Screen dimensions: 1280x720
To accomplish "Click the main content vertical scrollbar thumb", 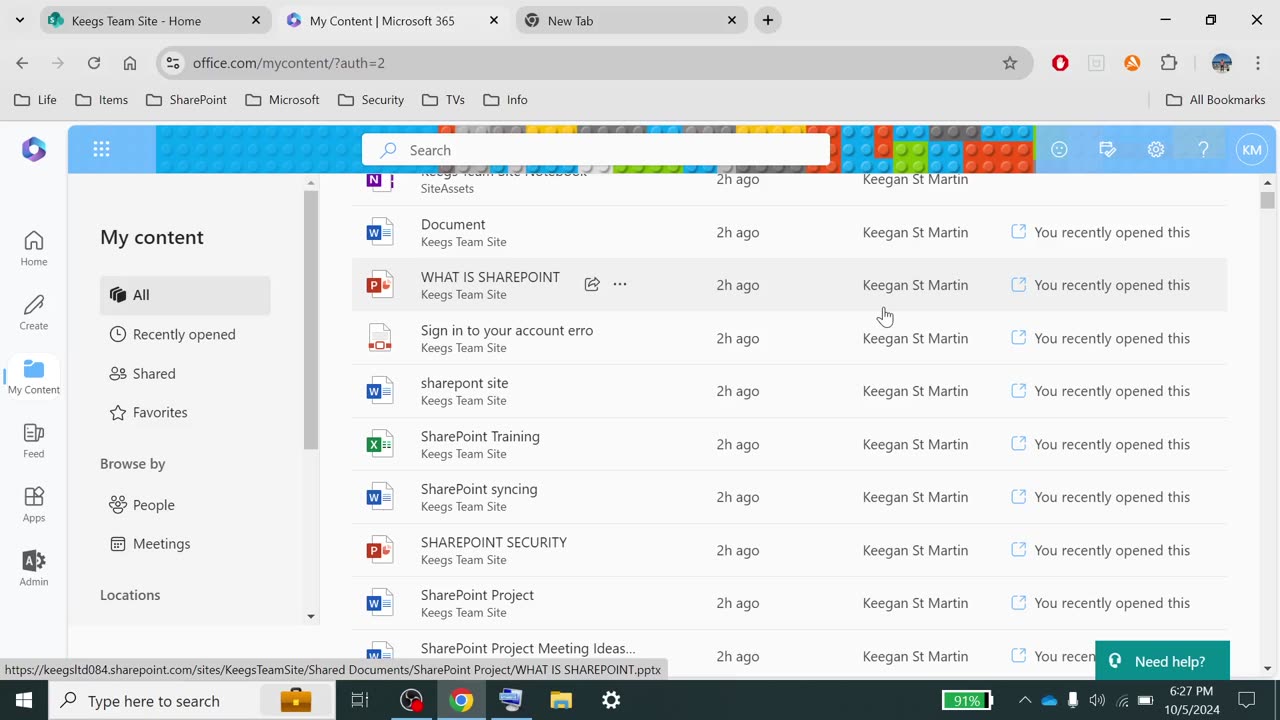I will pos(1268,200).
